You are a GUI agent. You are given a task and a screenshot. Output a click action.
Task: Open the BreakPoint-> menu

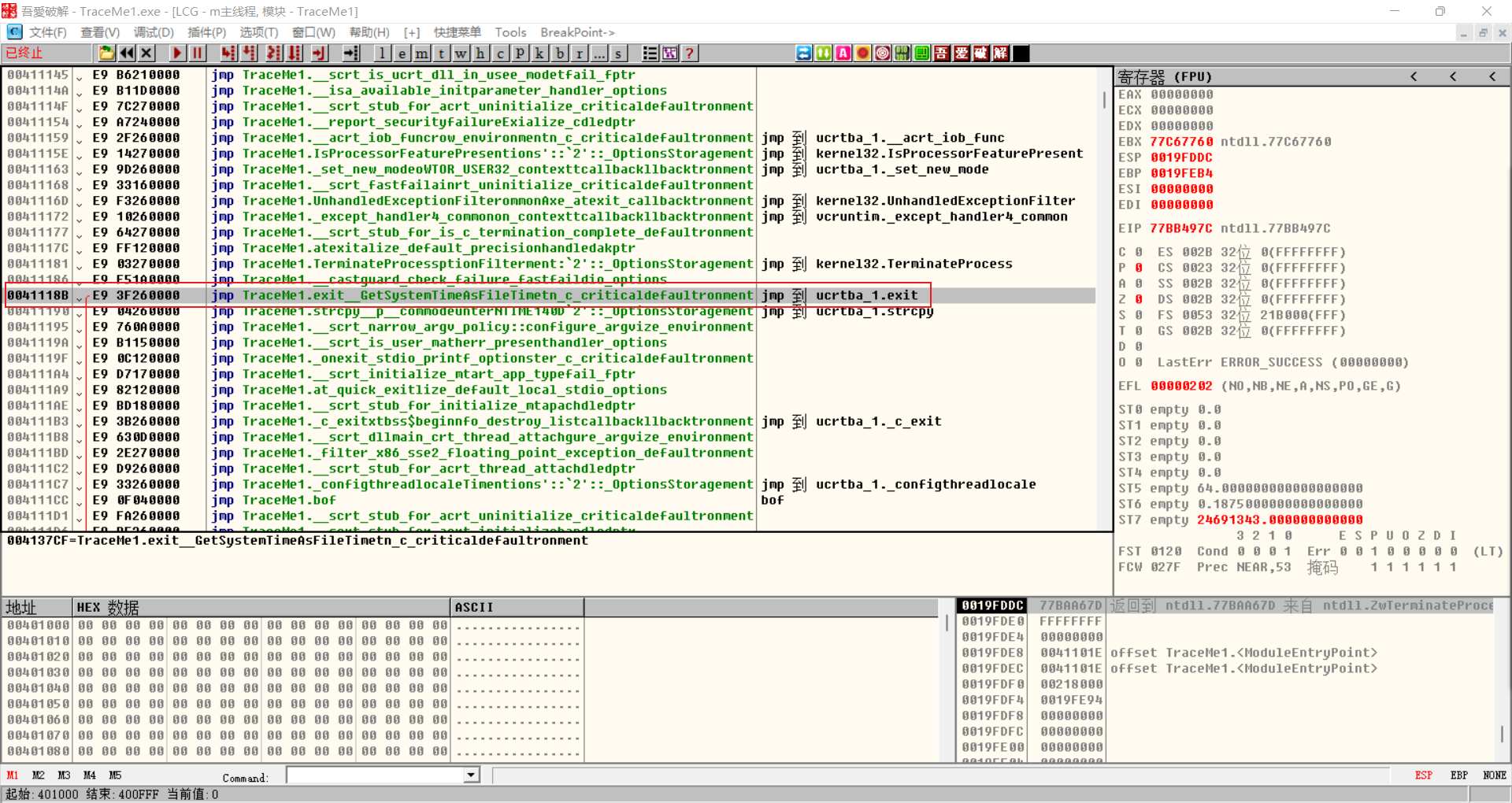[x=577, y=32]
